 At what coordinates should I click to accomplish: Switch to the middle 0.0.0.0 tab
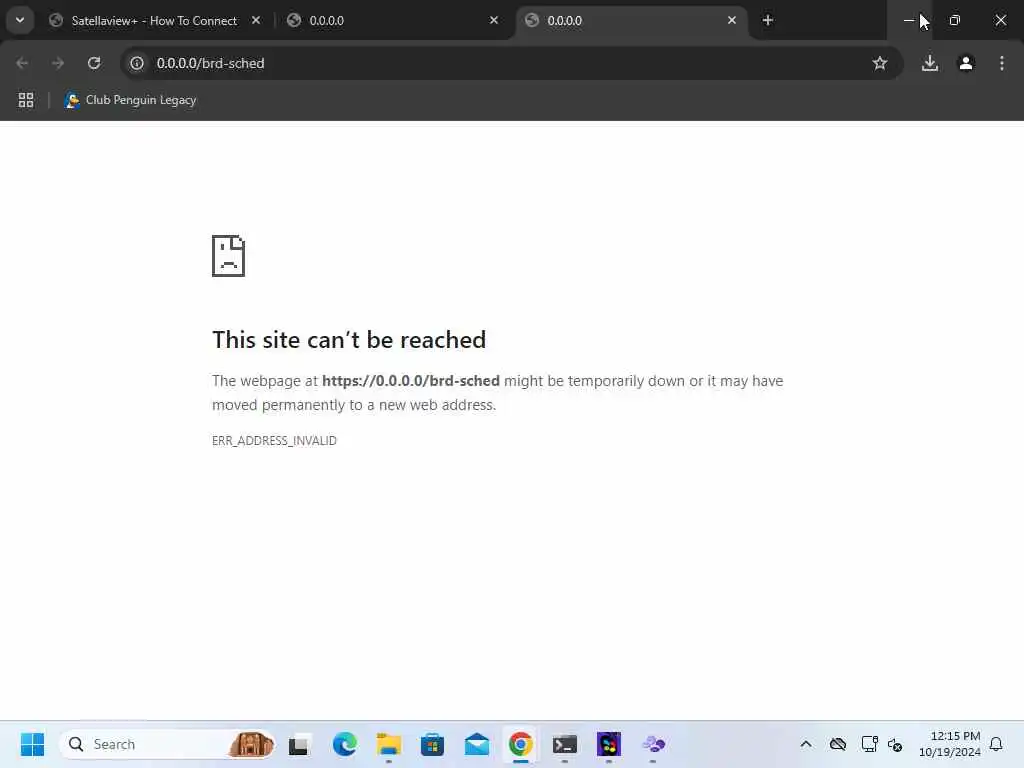(x=385, y=21)
